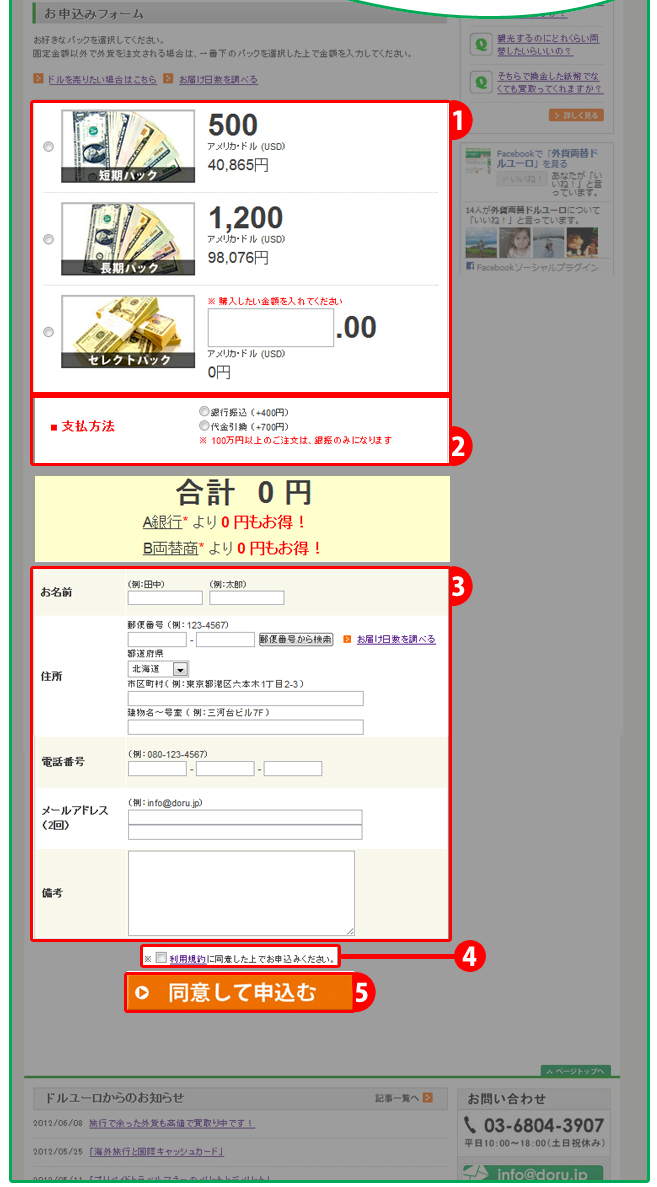Open the 利用規約 terms link
The height and width of the screenshot is (1187, 657).
187,958
